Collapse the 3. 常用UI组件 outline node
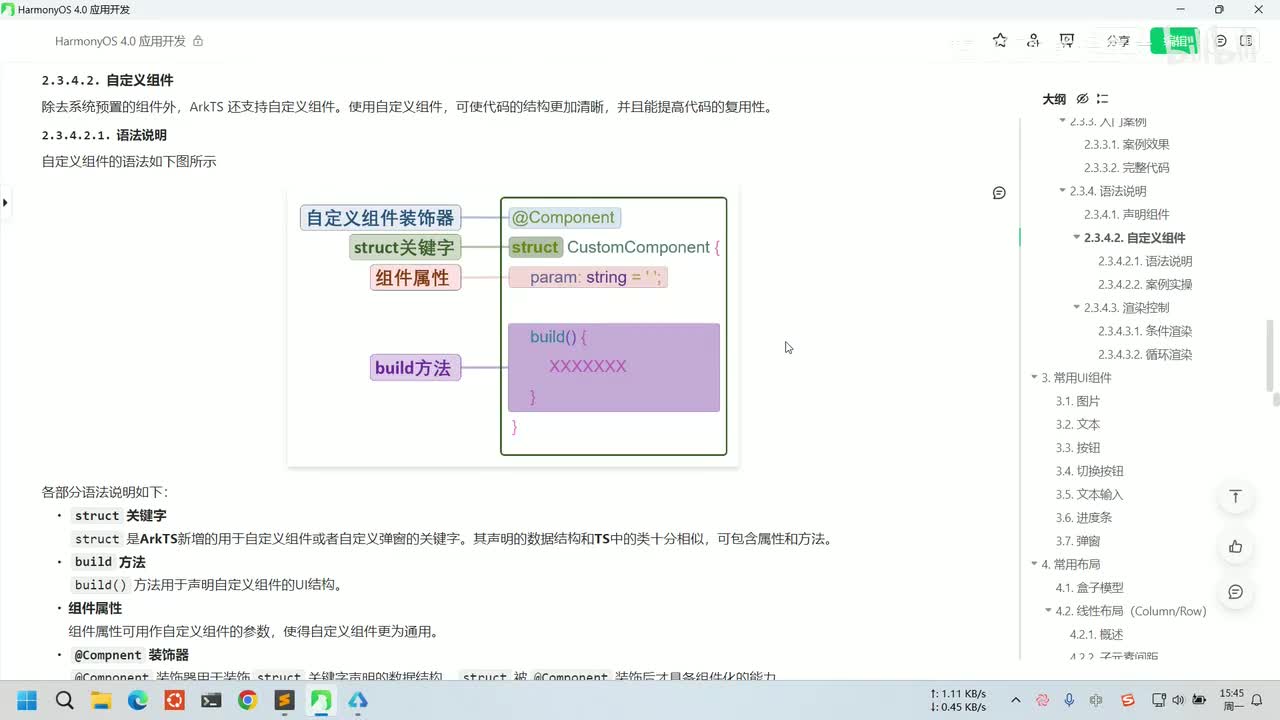 [1034, 378]
